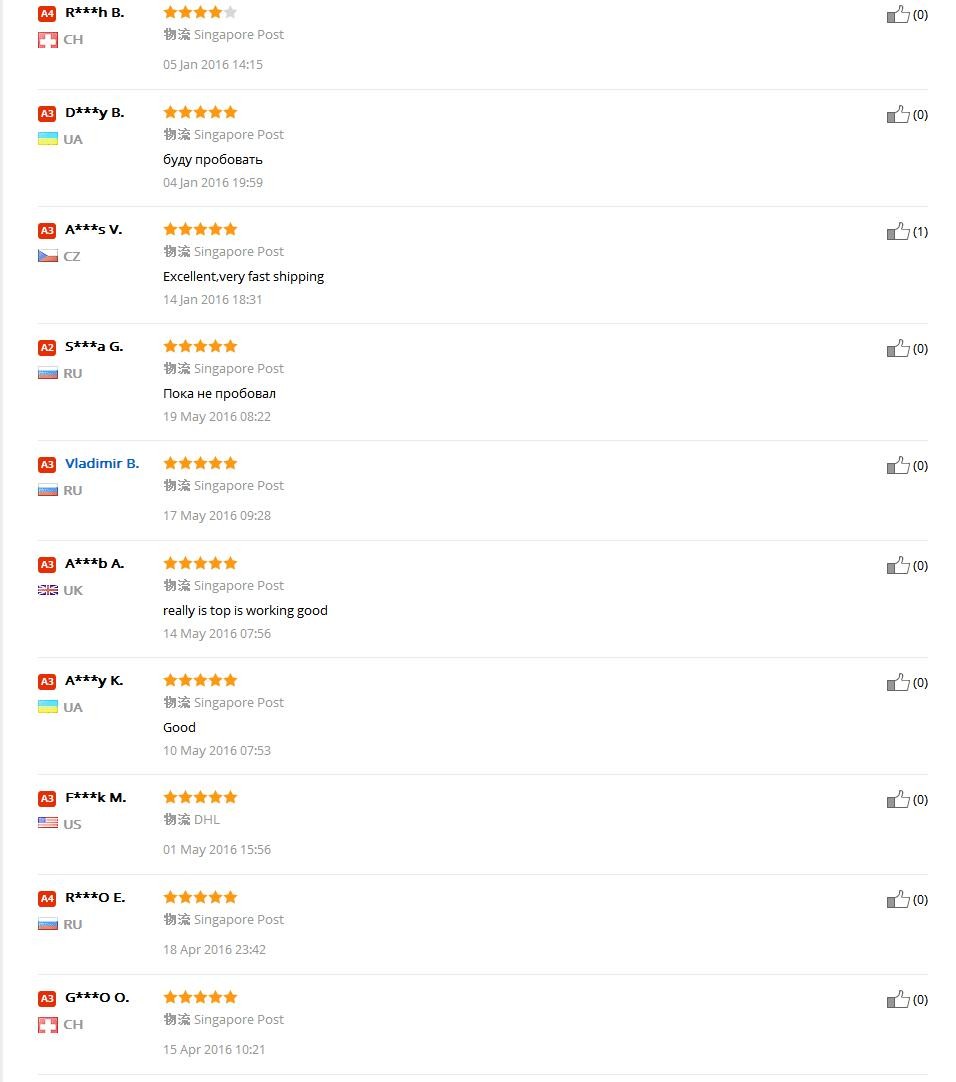The width and height of the screenshot is (956, 1082).
Task: Click thumbs-up icon on R***h B. review
Action: [898, 14]
